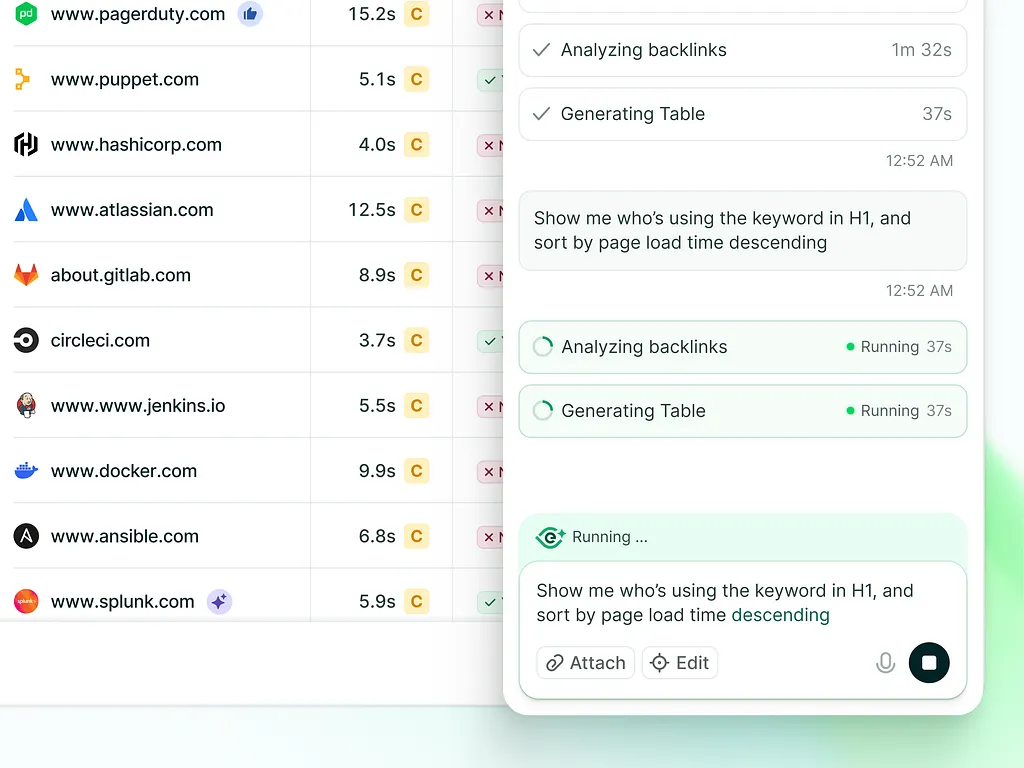
Task: Click the spinner on running Generating Table step
Action: coord(543,411)
